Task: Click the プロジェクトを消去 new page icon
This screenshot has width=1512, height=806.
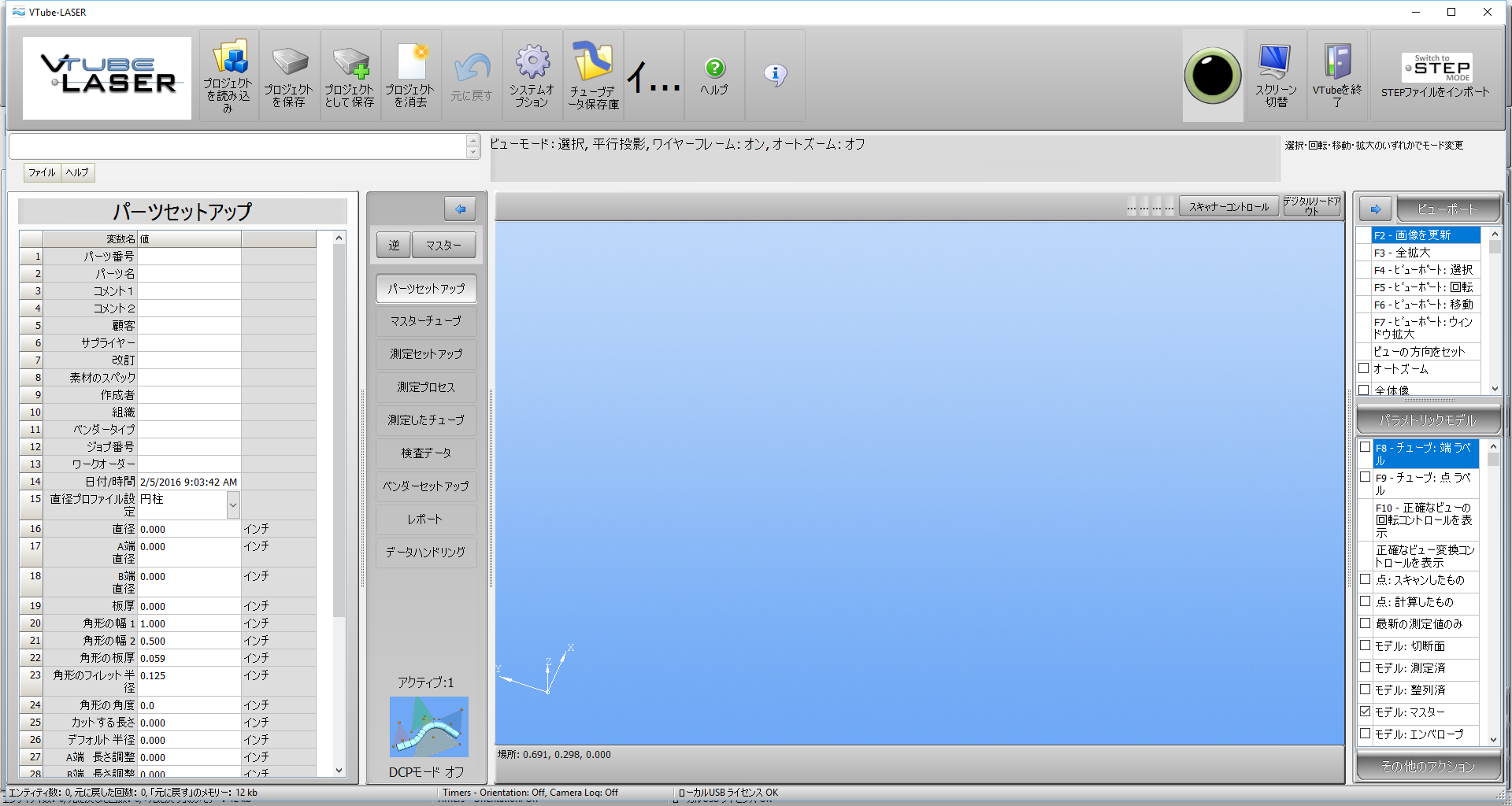Action: (411, 61)
